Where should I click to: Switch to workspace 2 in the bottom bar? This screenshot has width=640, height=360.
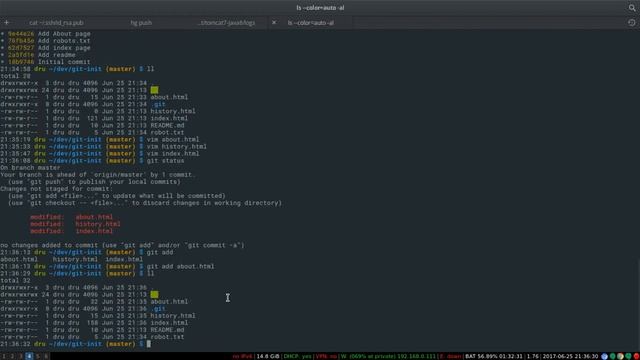tap(12, 356)
